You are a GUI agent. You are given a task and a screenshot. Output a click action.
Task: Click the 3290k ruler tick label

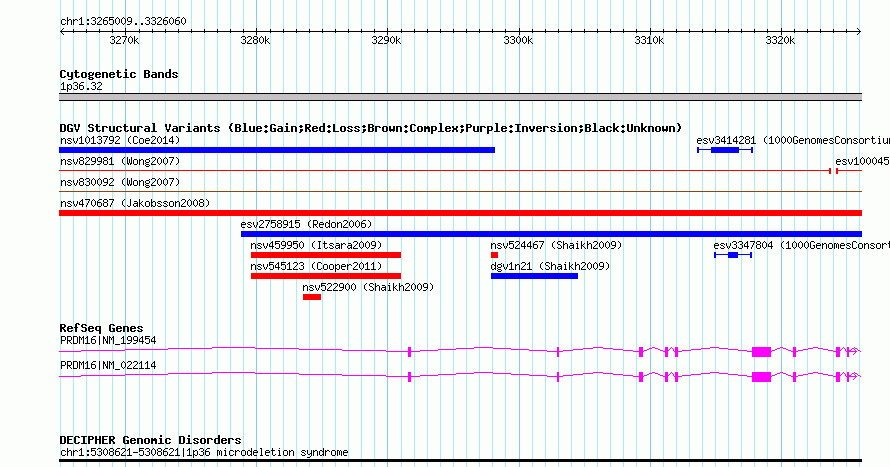click(x=387, y=40)
